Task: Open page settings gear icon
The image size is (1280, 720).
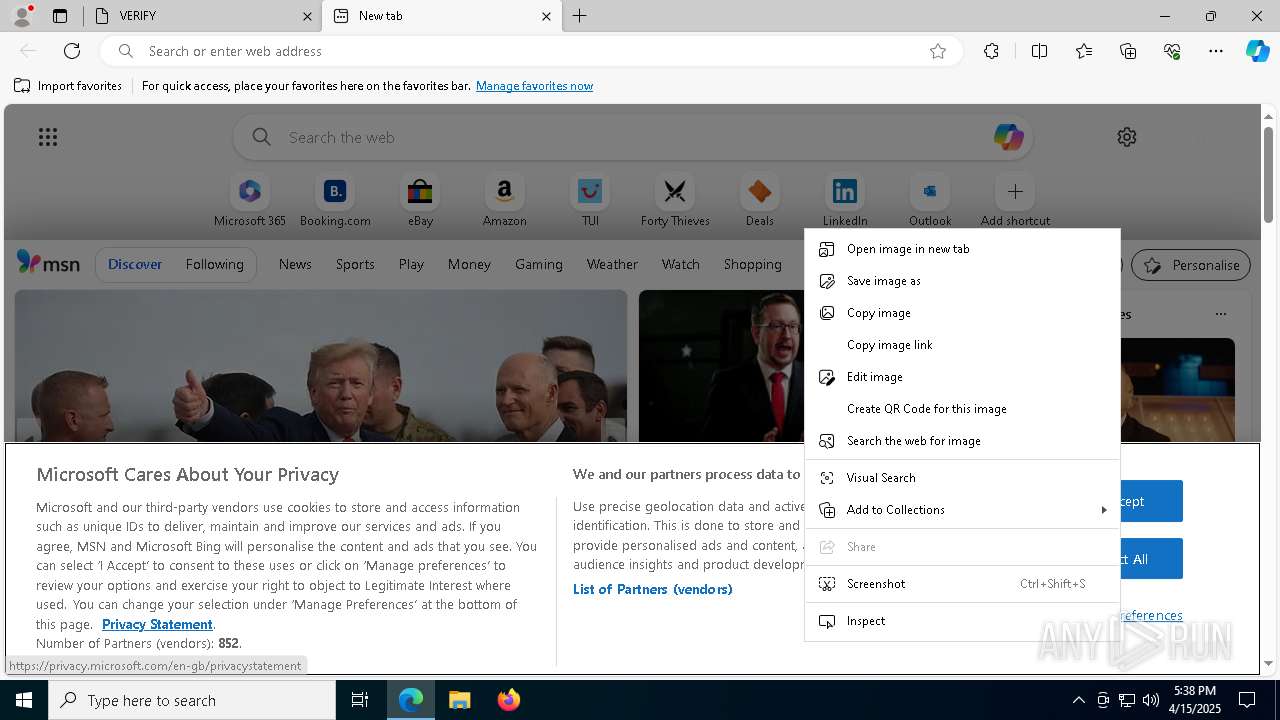Action: point(1127,137)
